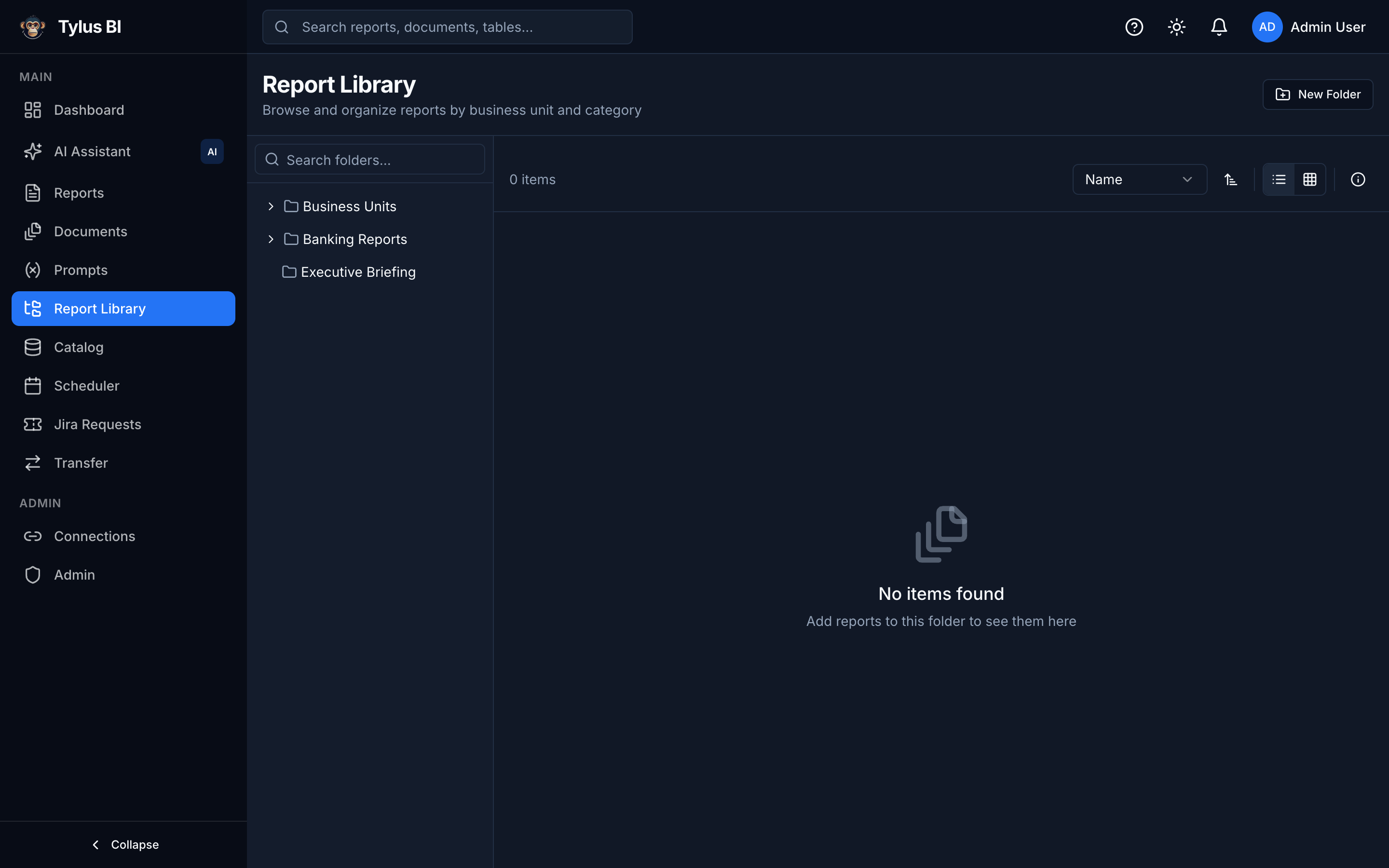Switch to grid view
The height and width of the screenshot is (868, 1389).
[1309, 180]
